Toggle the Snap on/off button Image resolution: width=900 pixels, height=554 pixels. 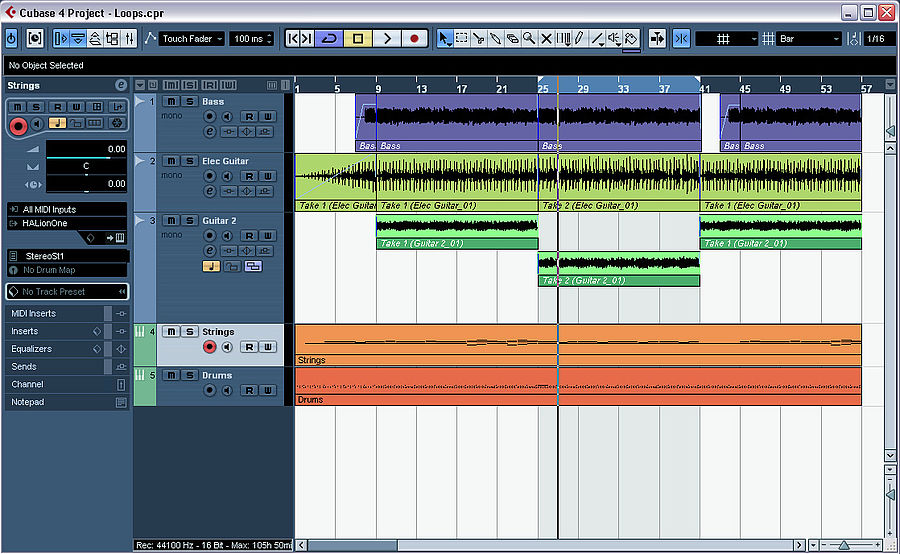point(681,38)
